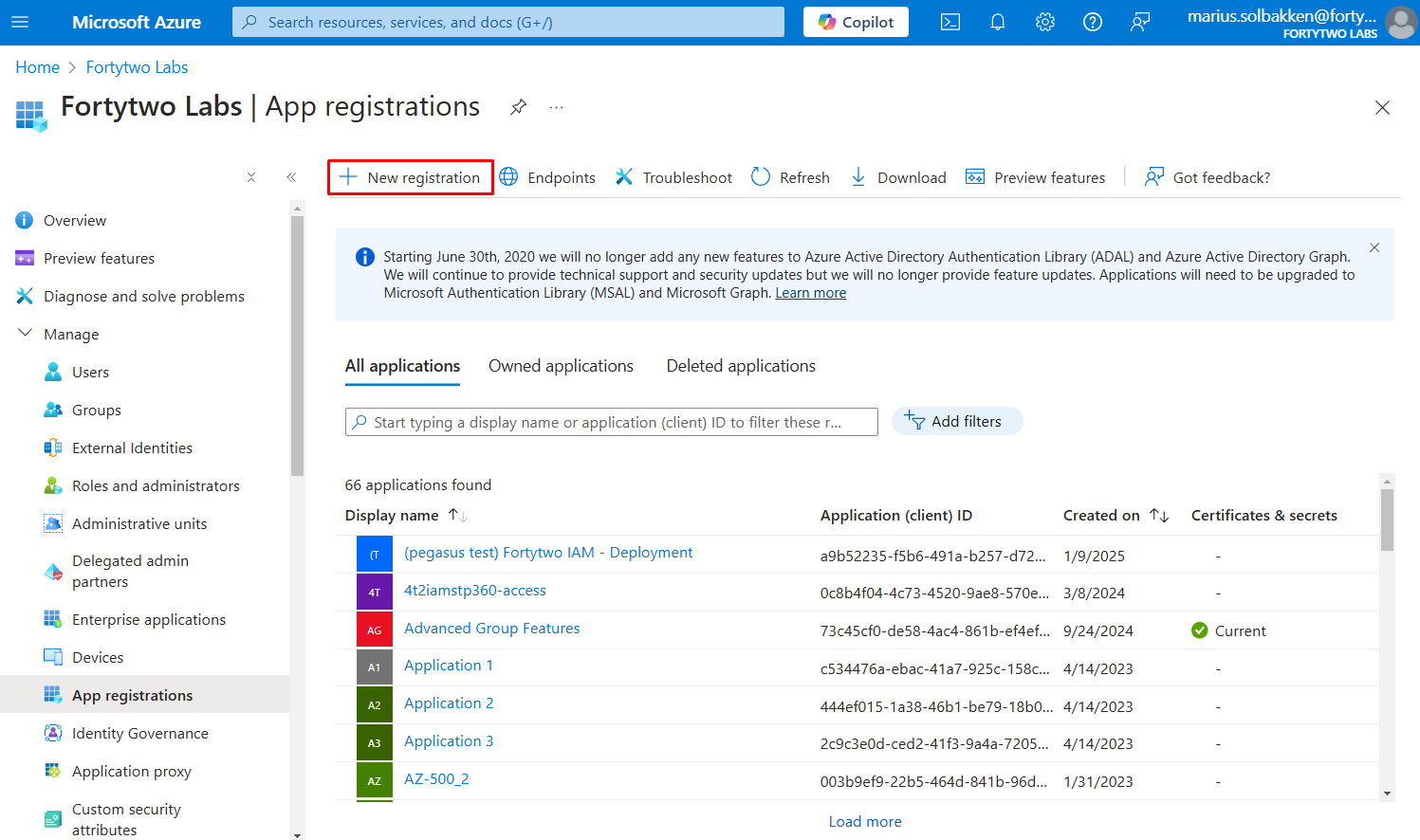This screenshot has height=840, width=1420.
Task: Click the Load more link
Action: [864, 821]
